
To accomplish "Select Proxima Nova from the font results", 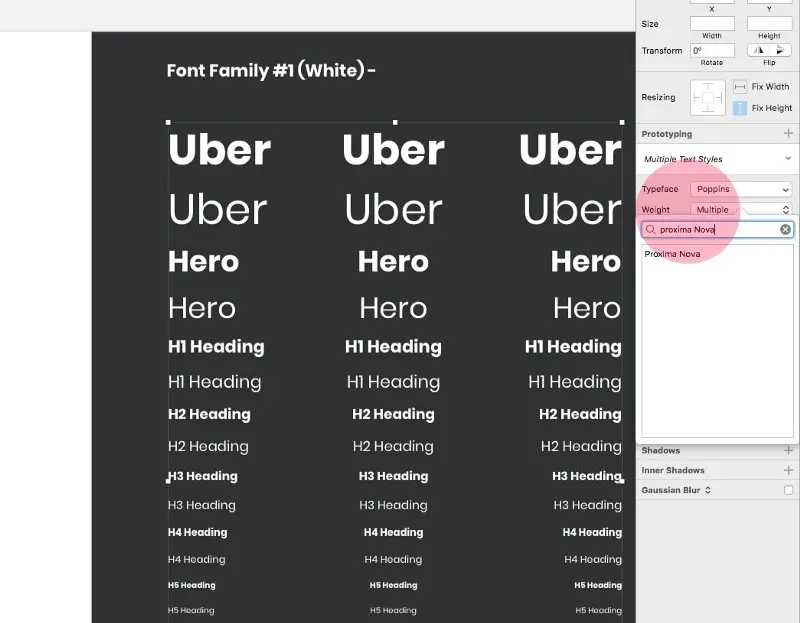I will point(672,254).
